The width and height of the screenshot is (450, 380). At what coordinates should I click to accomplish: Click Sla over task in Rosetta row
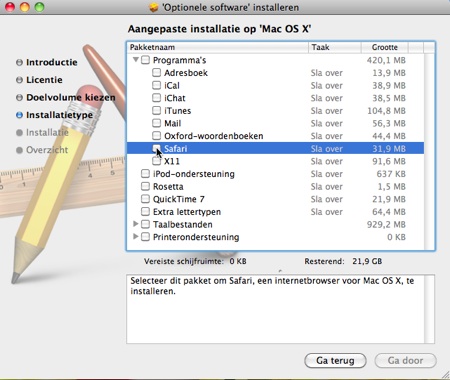327,187
